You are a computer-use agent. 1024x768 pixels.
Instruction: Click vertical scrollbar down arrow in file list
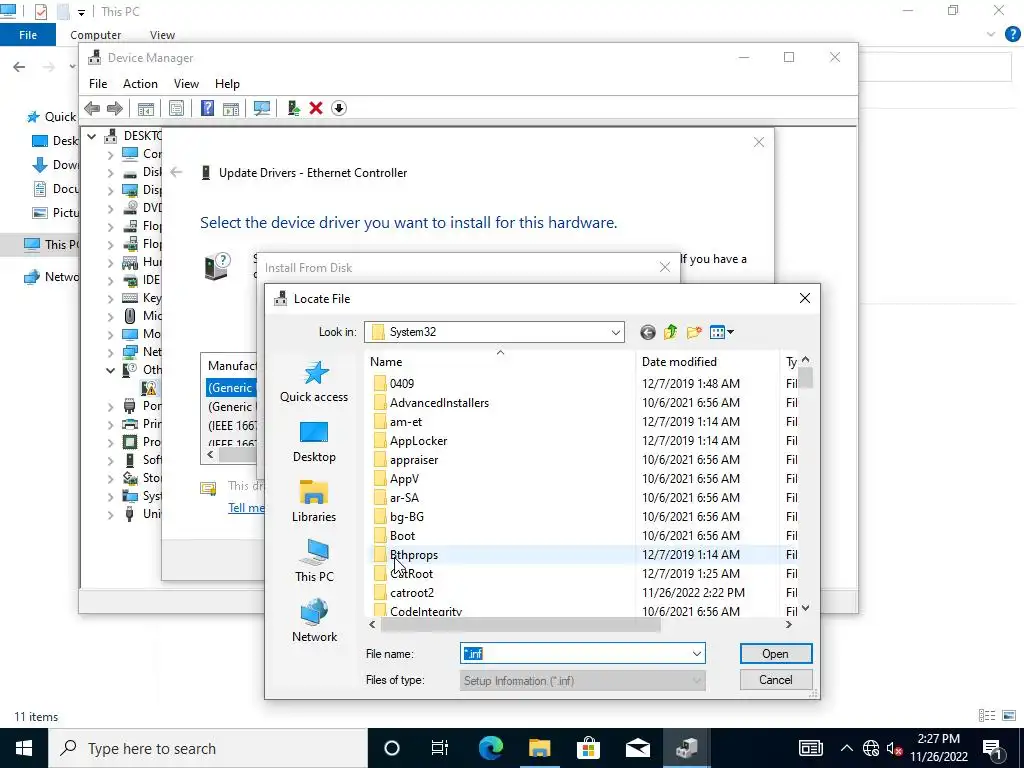(x=805, y=608)
